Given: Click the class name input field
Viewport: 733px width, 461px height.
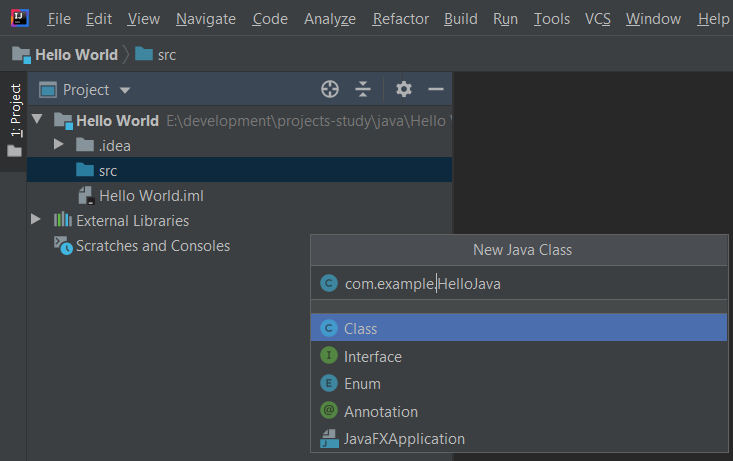Looking at the screenshot, I should (519, 283).
